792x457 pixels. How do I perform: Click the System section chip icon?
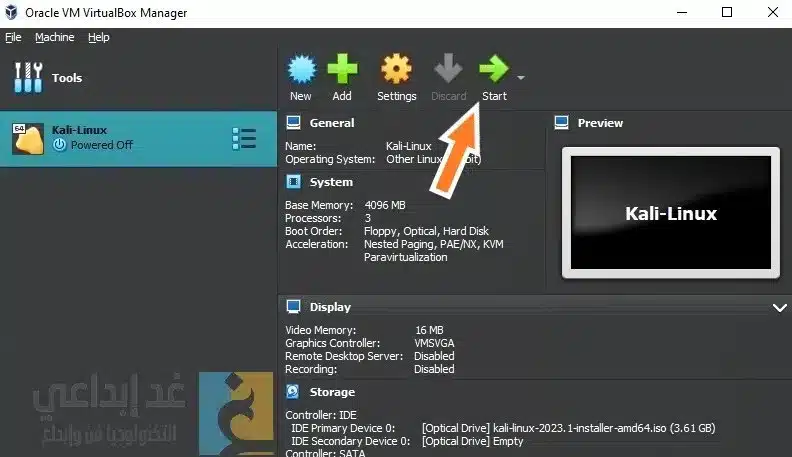[293, 182]
